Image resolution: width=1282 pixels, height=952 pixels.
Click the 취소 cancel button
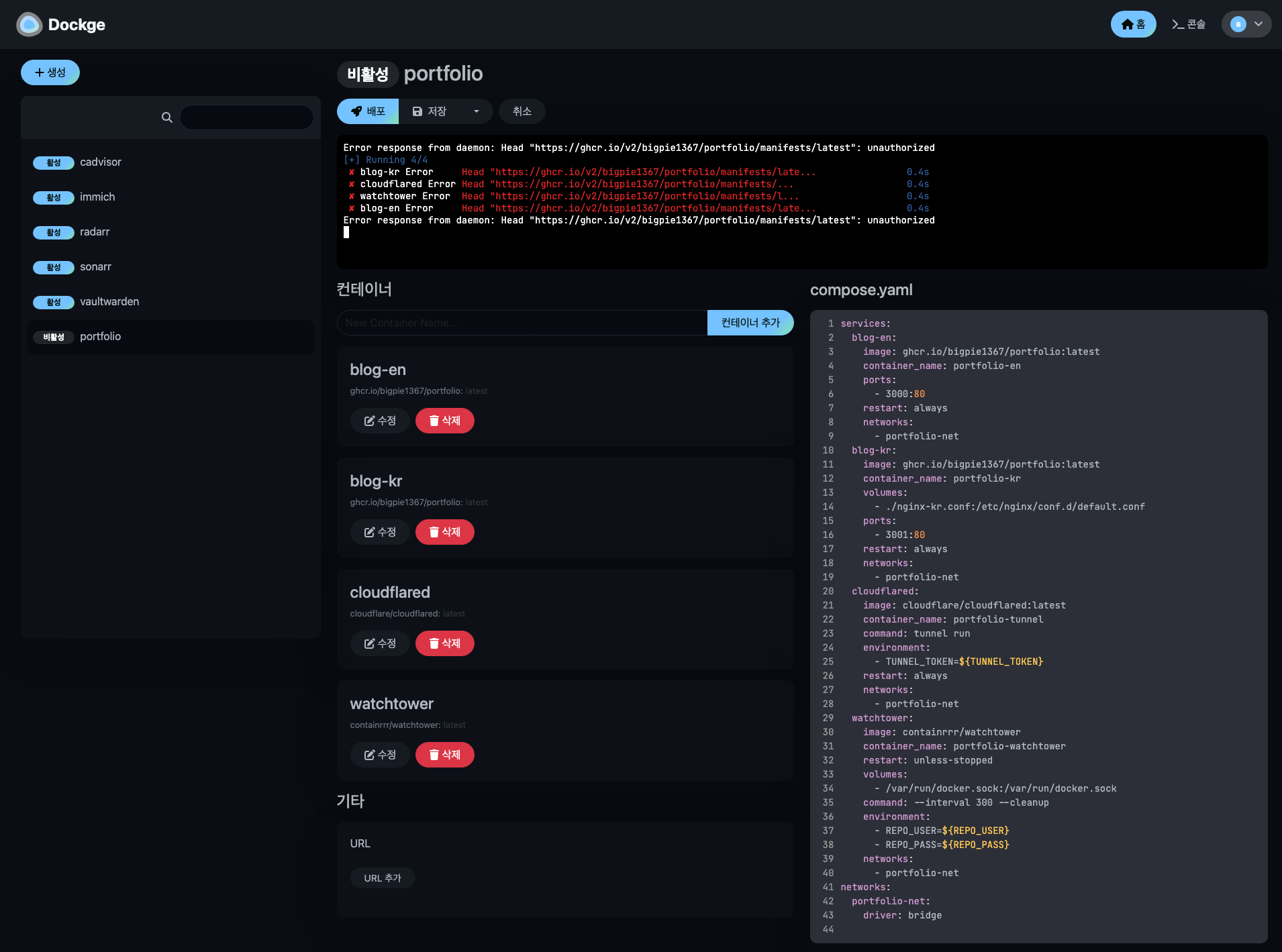(522, 111)
